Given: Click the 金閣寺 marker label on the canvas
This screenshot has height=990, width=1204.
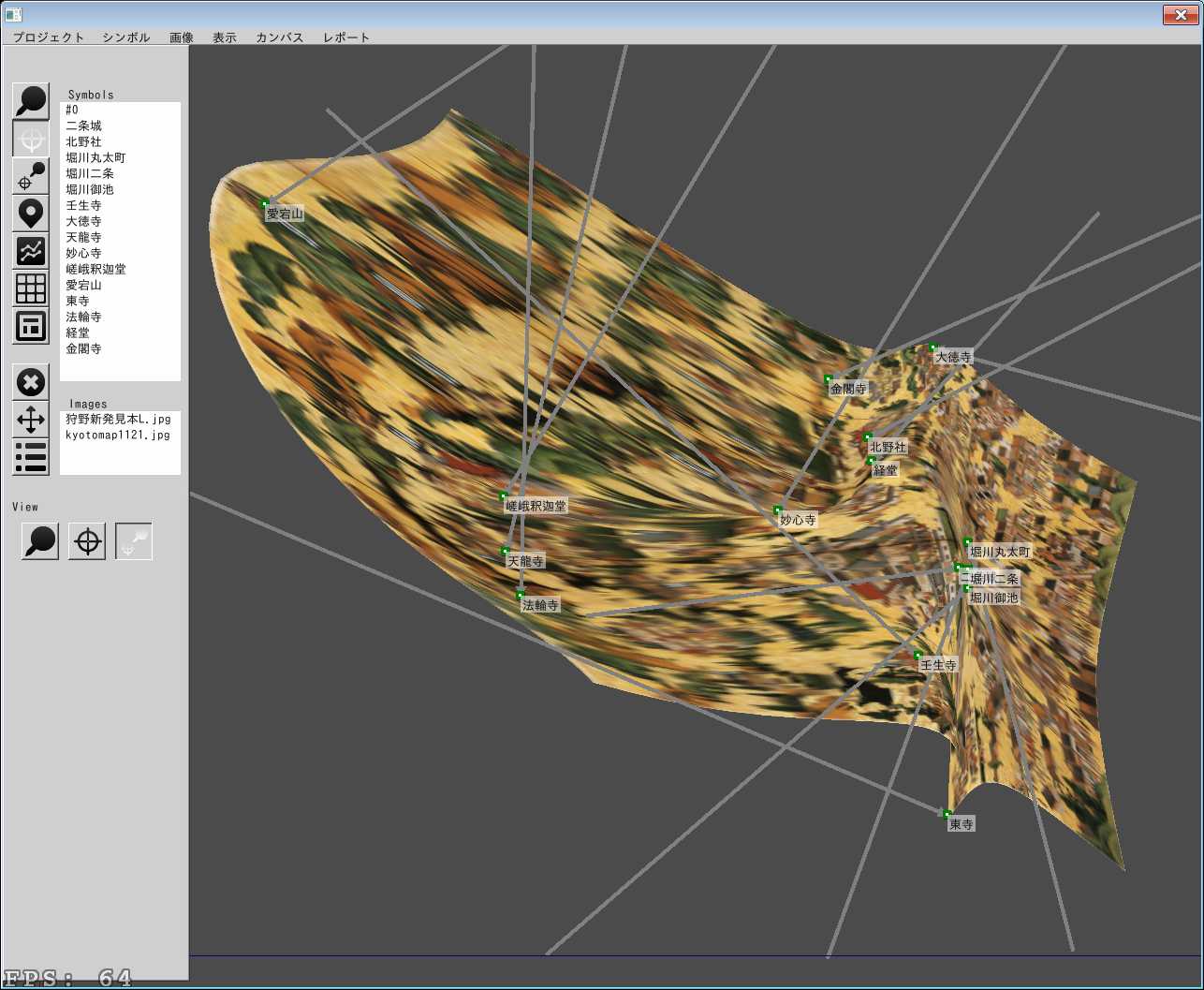Looking at the screenshot, I should click(848, 389).
